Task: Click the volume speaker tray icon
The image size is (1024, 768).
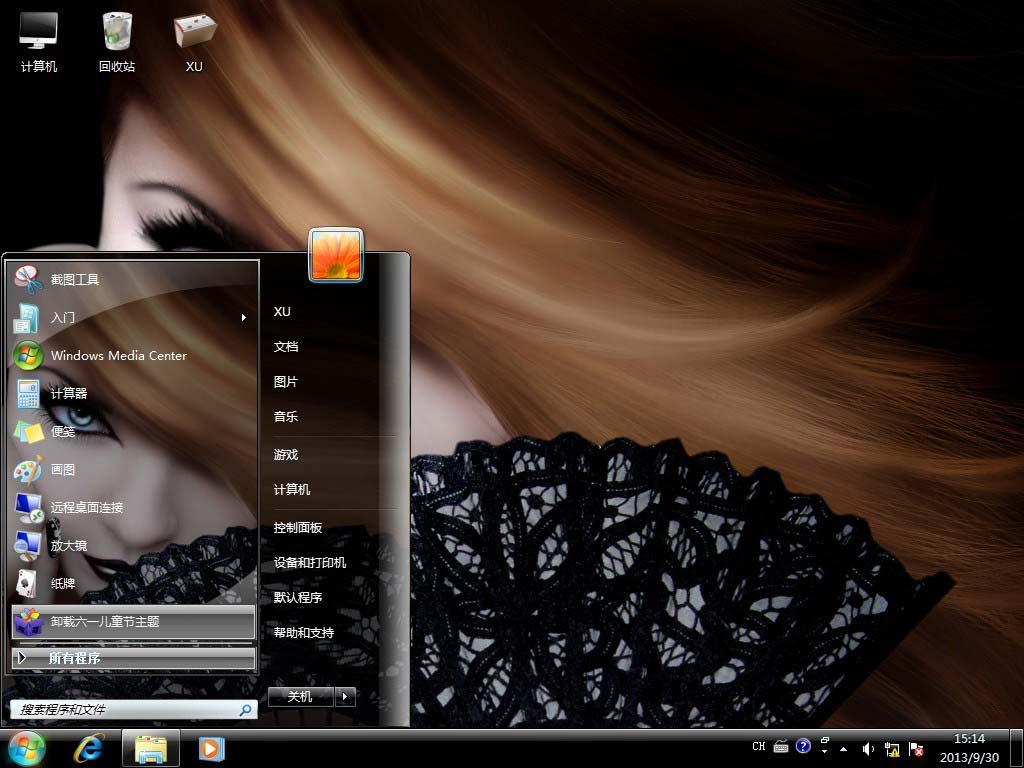Action: (x=867, y=748)
